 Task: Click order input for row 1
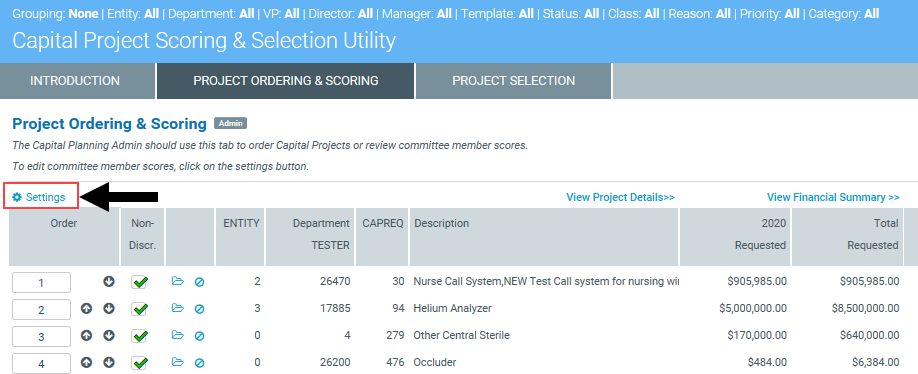pos(41,283)
